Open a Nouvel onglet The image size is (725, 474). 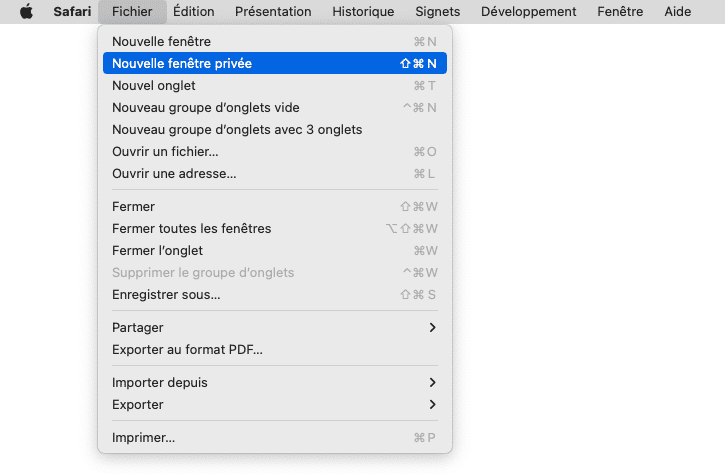click(x=275, y=86)
